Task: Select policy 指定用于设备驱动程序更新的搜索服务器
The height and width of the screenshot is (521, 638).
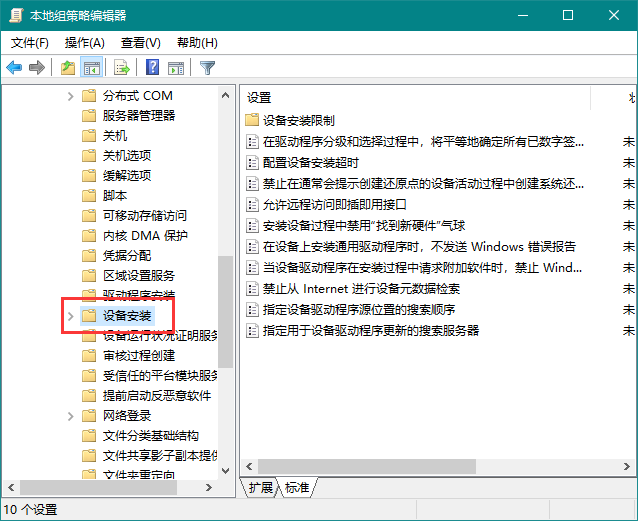Action: [371, 331]
